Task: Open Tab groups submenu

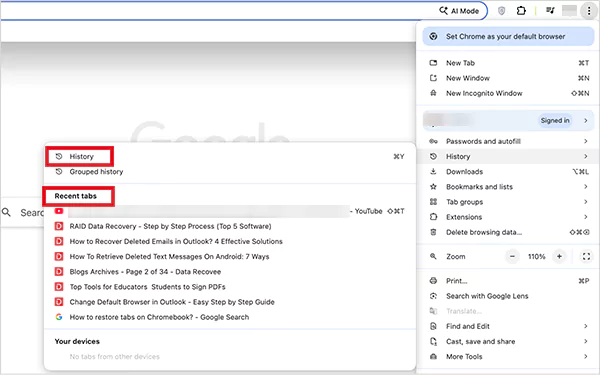Action: [x=508, y=202]
